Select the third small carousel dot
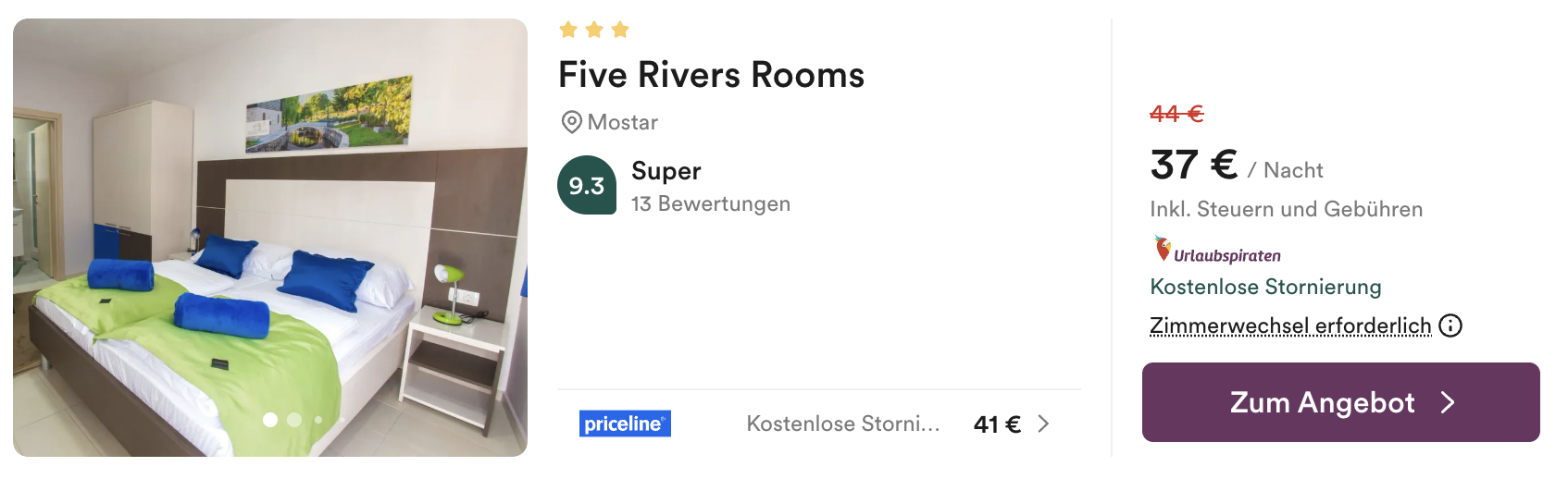 click(x=318, y=420)
